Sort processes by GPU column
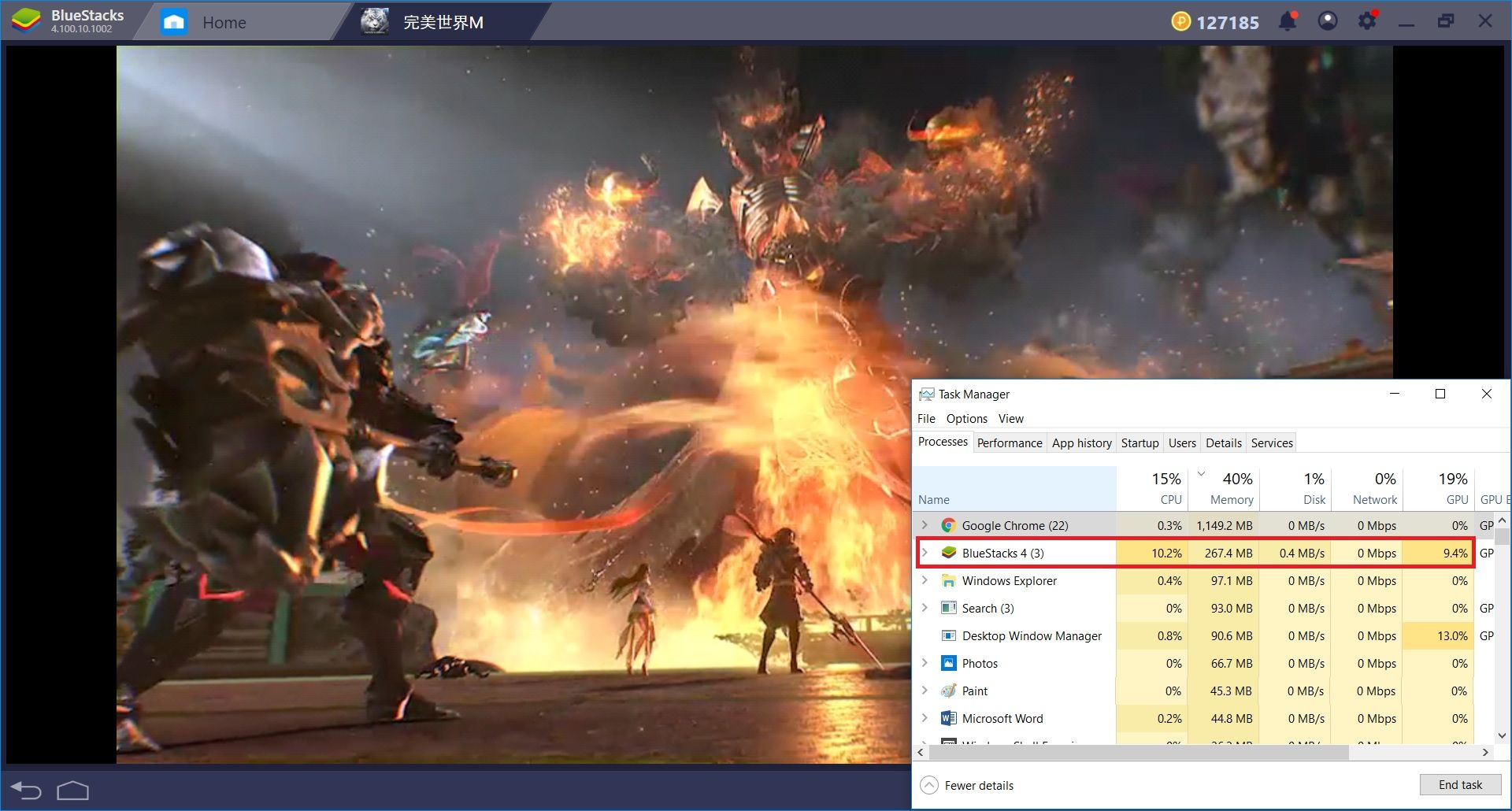This screenshot has height=811, width=1512. [1439, 488]
